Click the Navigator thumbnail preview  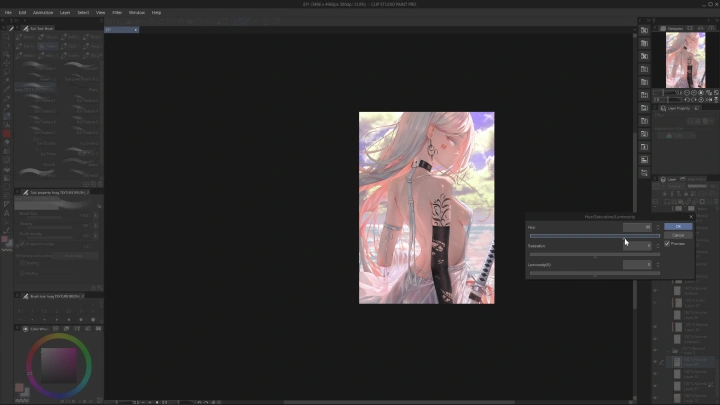tap(686, 60)
